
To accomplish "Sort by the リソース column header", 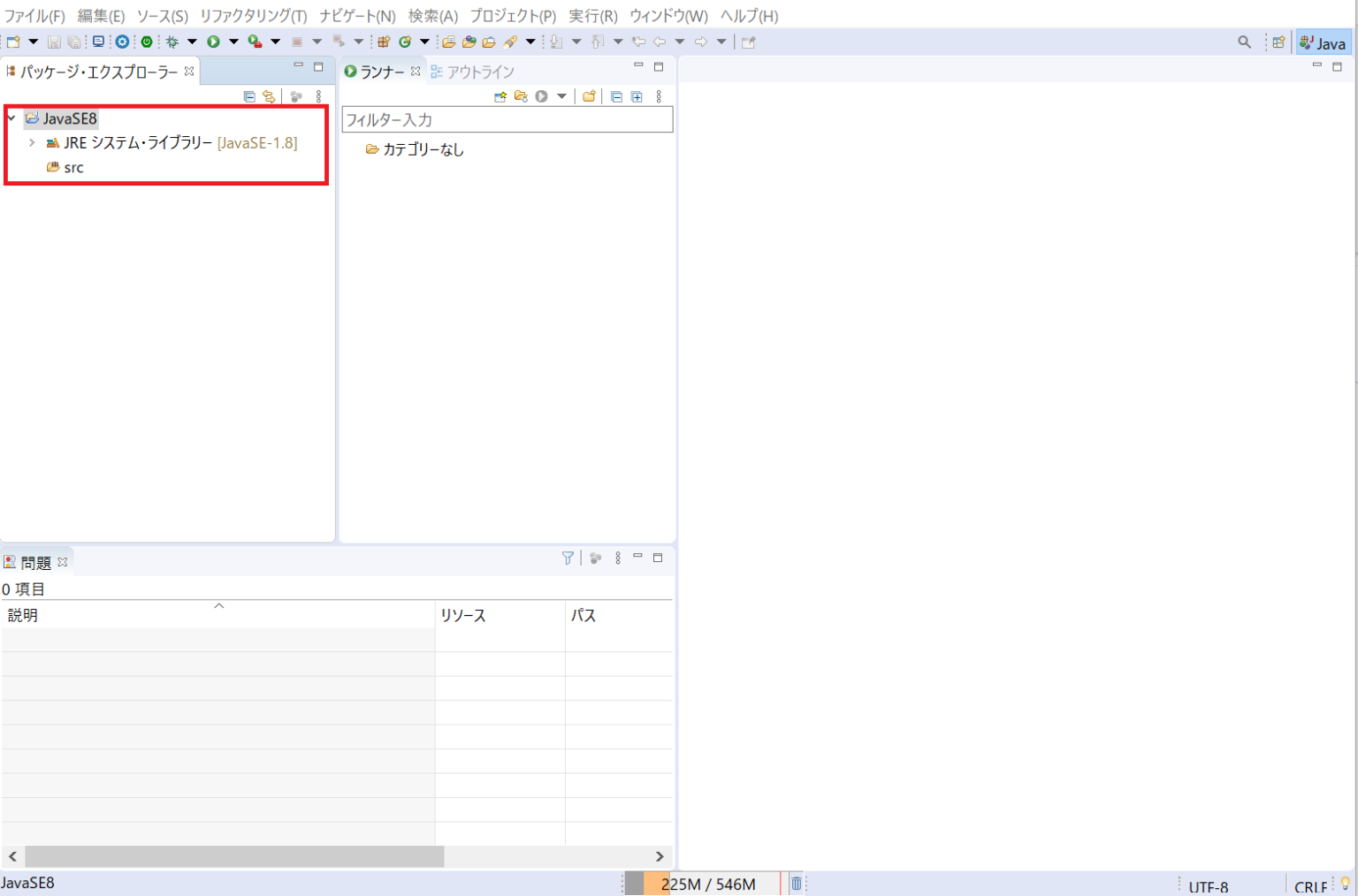I will [x=500, y=615].
